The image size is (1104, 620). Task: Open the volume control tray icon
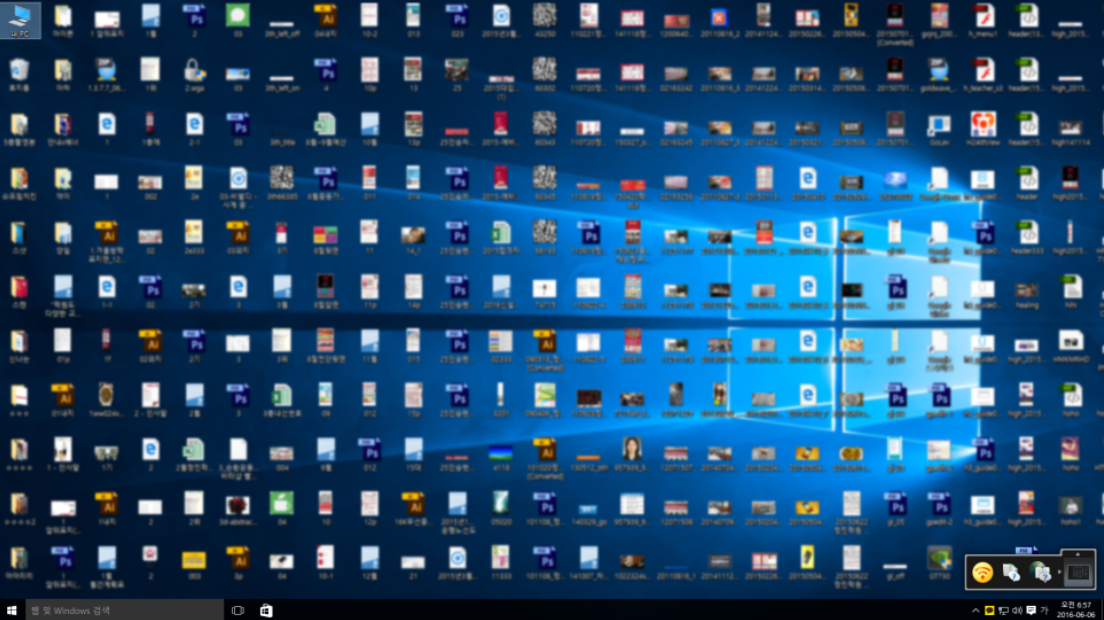[1017, 610]
